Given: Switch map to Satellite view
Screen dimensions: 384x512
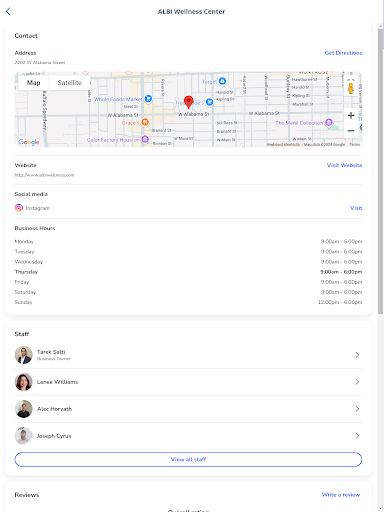Looking at the screenshot, I should pos(69,83).
